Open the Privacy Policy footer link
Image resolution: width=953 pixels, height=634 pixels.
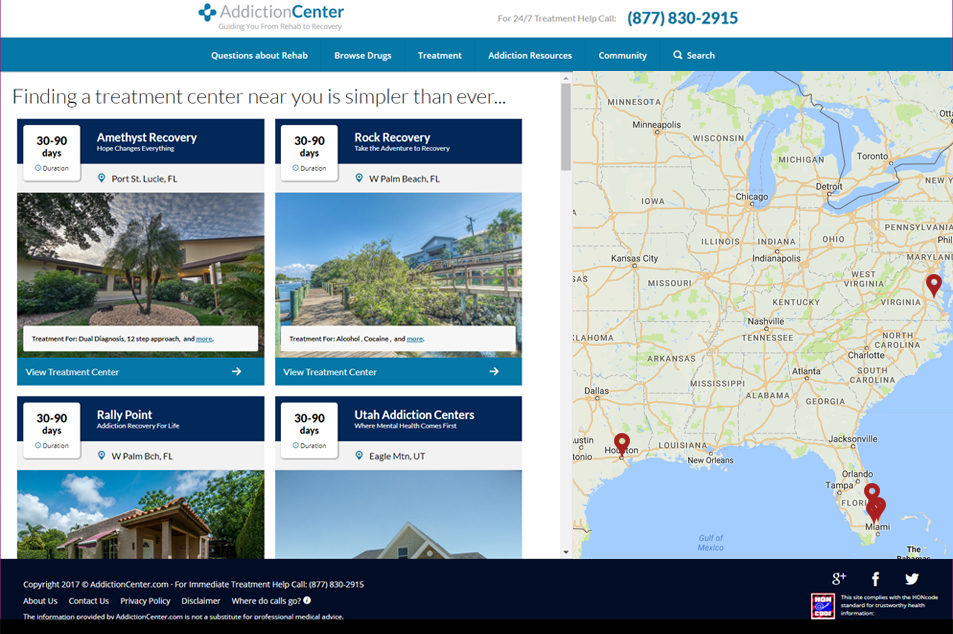point(145,601)
